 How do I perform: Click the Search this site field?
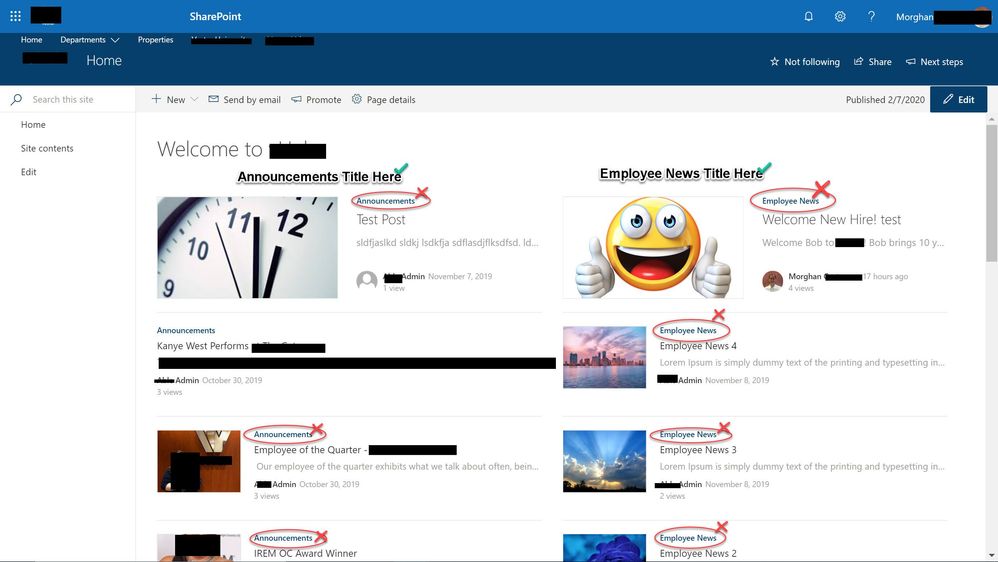[x=67, y=99]
